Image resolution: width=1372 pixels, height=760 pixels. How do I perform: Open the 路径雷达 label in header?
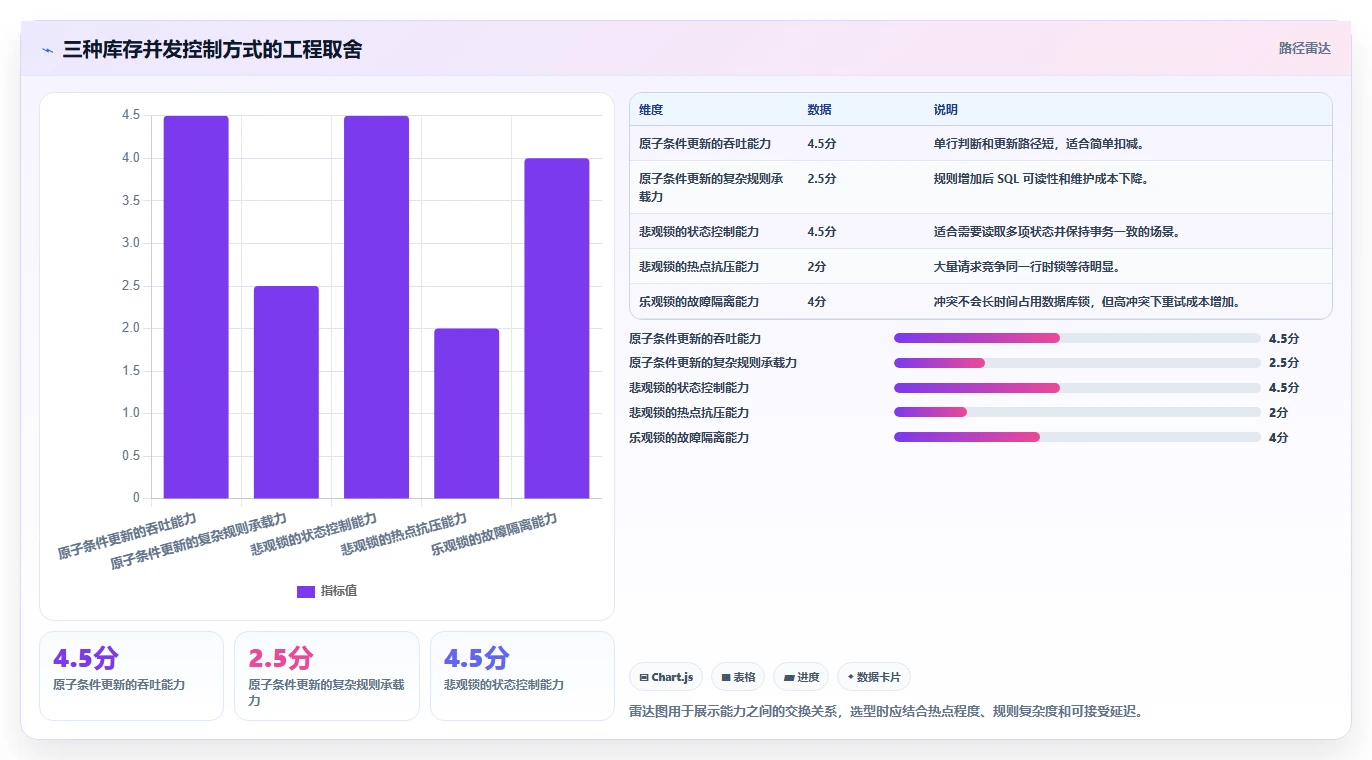click(1305, 48)
